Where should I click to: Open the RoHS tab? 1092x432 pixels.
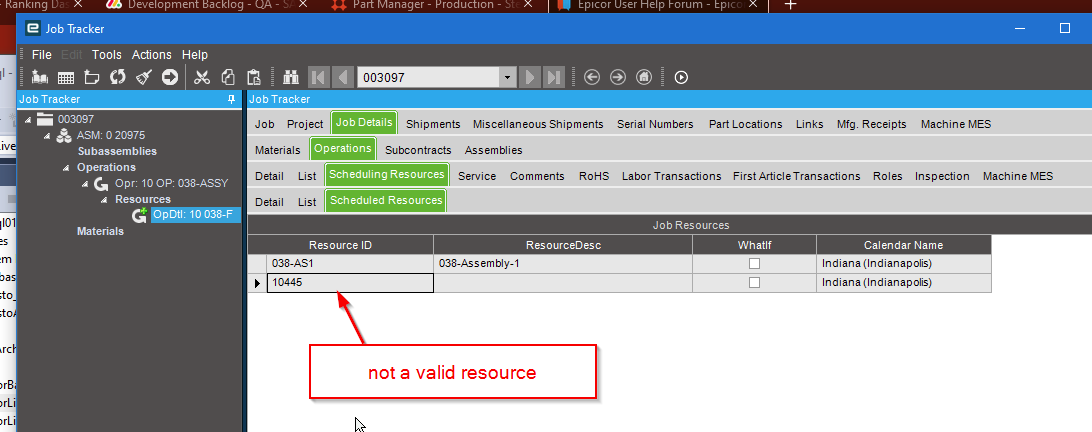[x=593, y=176]
